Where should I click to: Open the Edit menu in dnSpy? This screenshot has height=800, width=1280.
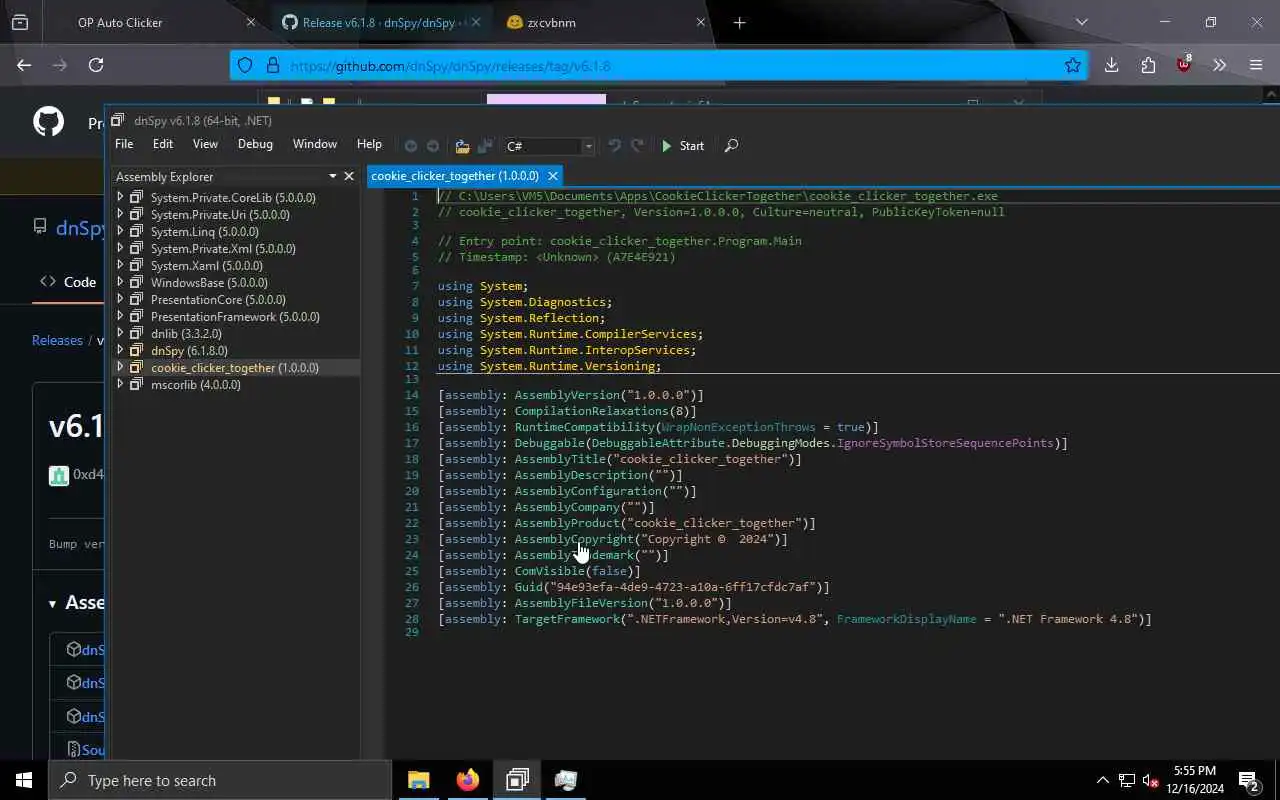click(x=163, y=144)
